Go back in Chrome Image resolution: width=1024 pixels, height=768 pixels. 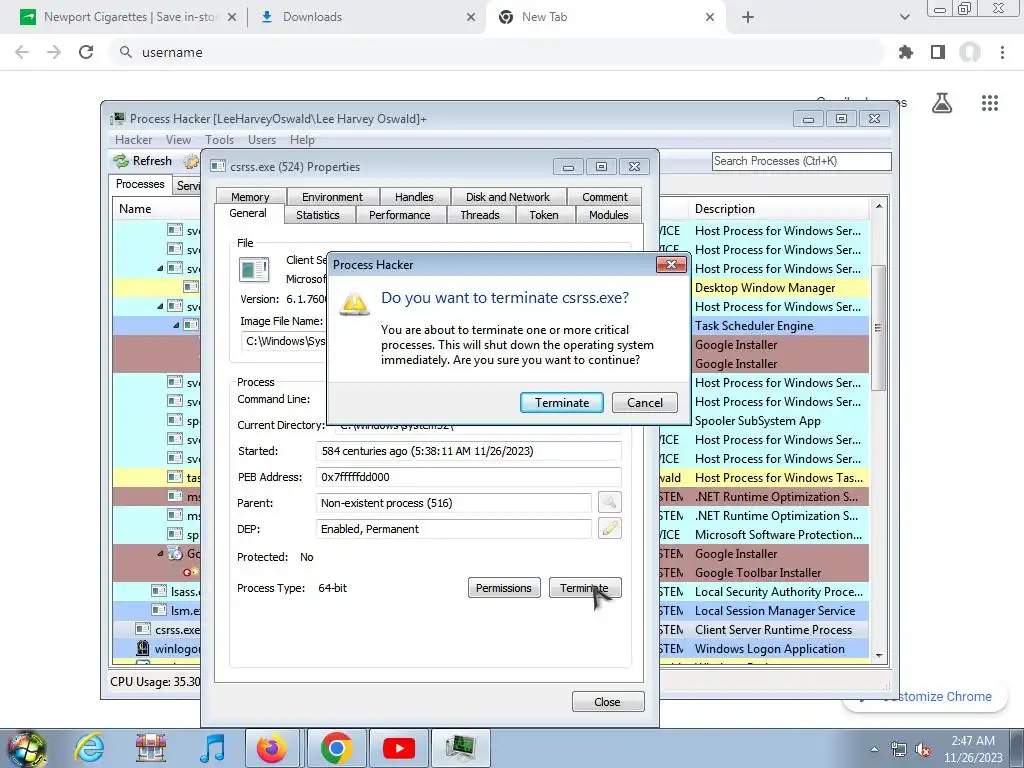point(22,52)
